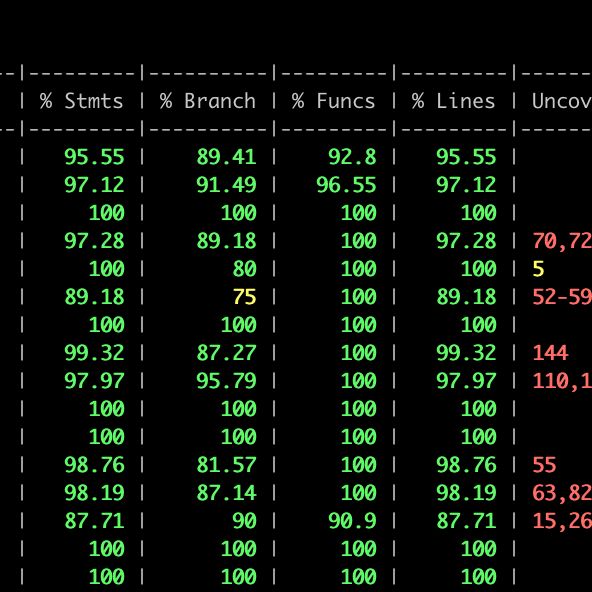Select the 97.28 value under % Lines
The height and width of the screenshot is (592, 592).
tap(466, 241)
